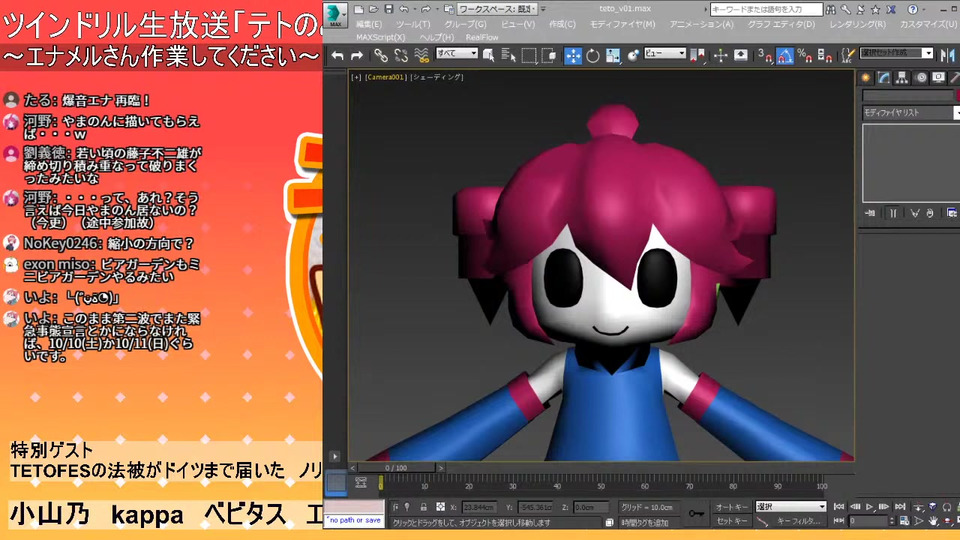The height and width of the screenshot is (540, 960).
Task: Click the Mirror tool icon
Action: 948,56
